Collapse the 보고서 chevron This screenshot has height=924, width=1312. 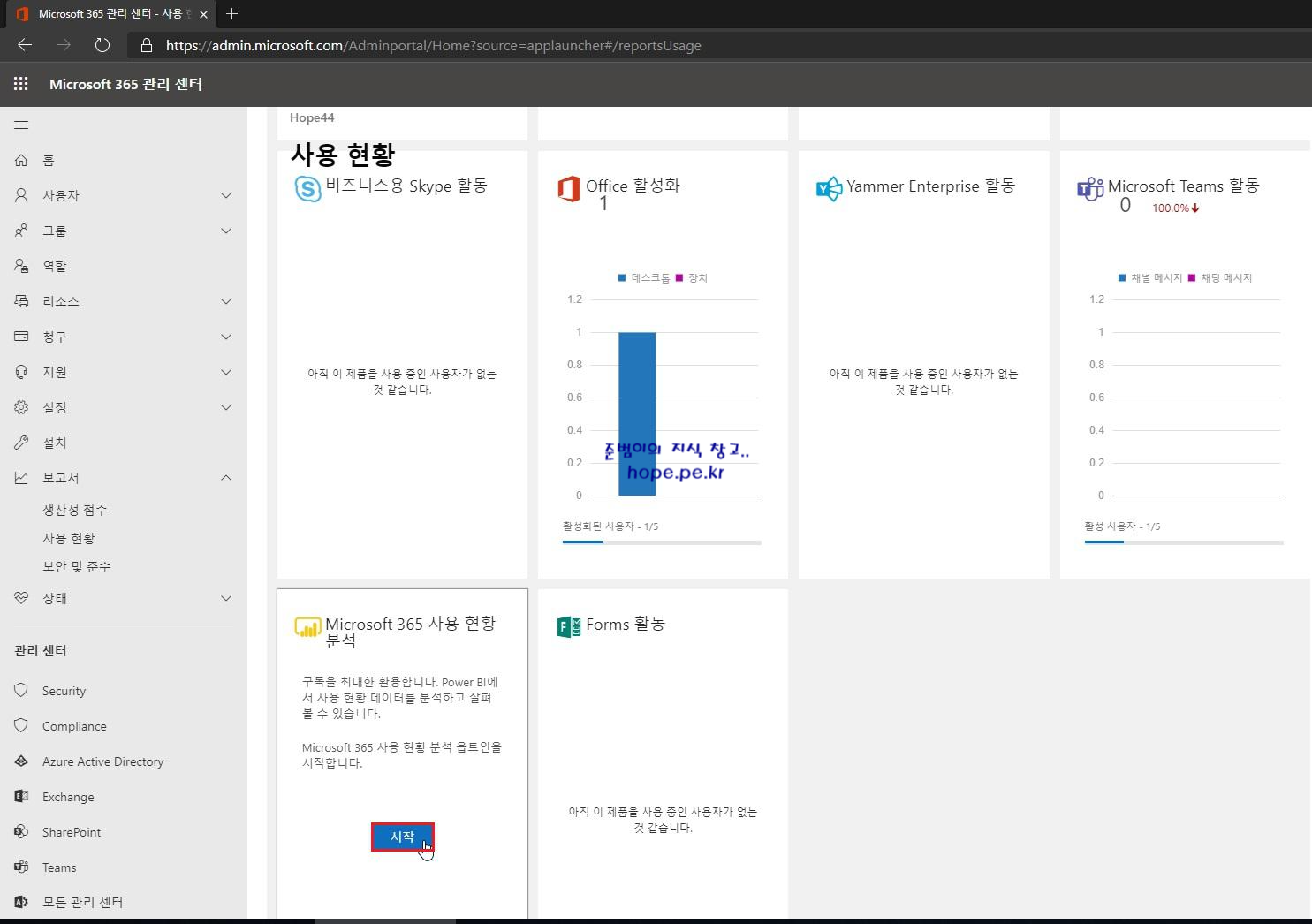(226, 478)
